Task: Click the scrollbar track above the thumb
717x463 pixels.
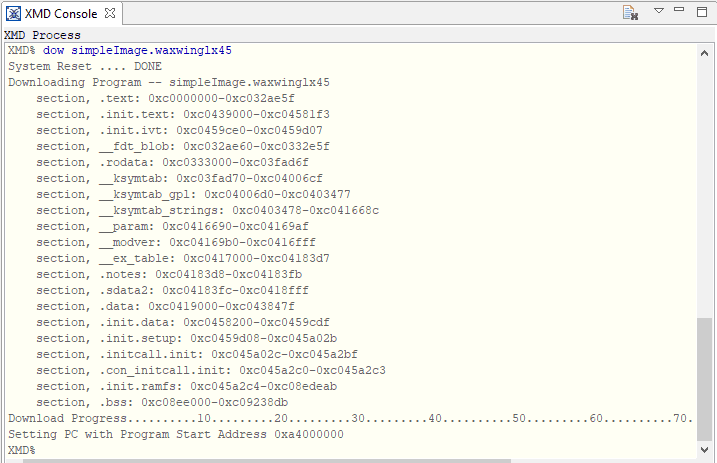Action: click(x=705, y=180)
